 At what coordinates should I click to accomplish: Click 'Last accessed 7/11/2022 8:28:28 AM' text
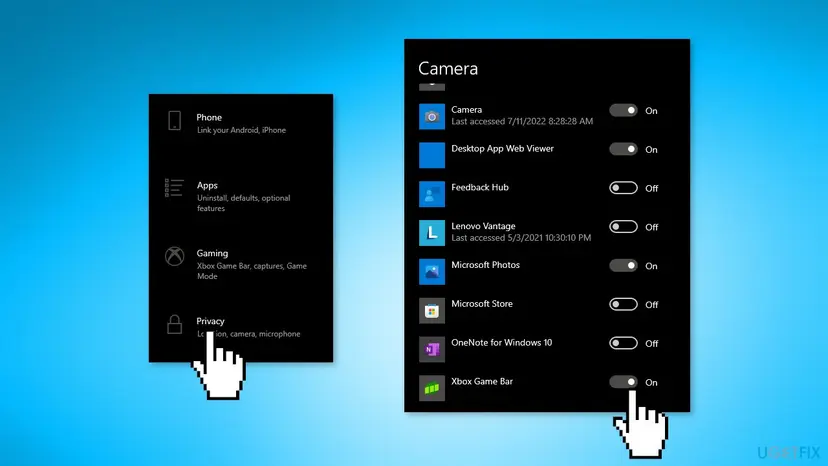pyautogui.click(x=522, y=122)
